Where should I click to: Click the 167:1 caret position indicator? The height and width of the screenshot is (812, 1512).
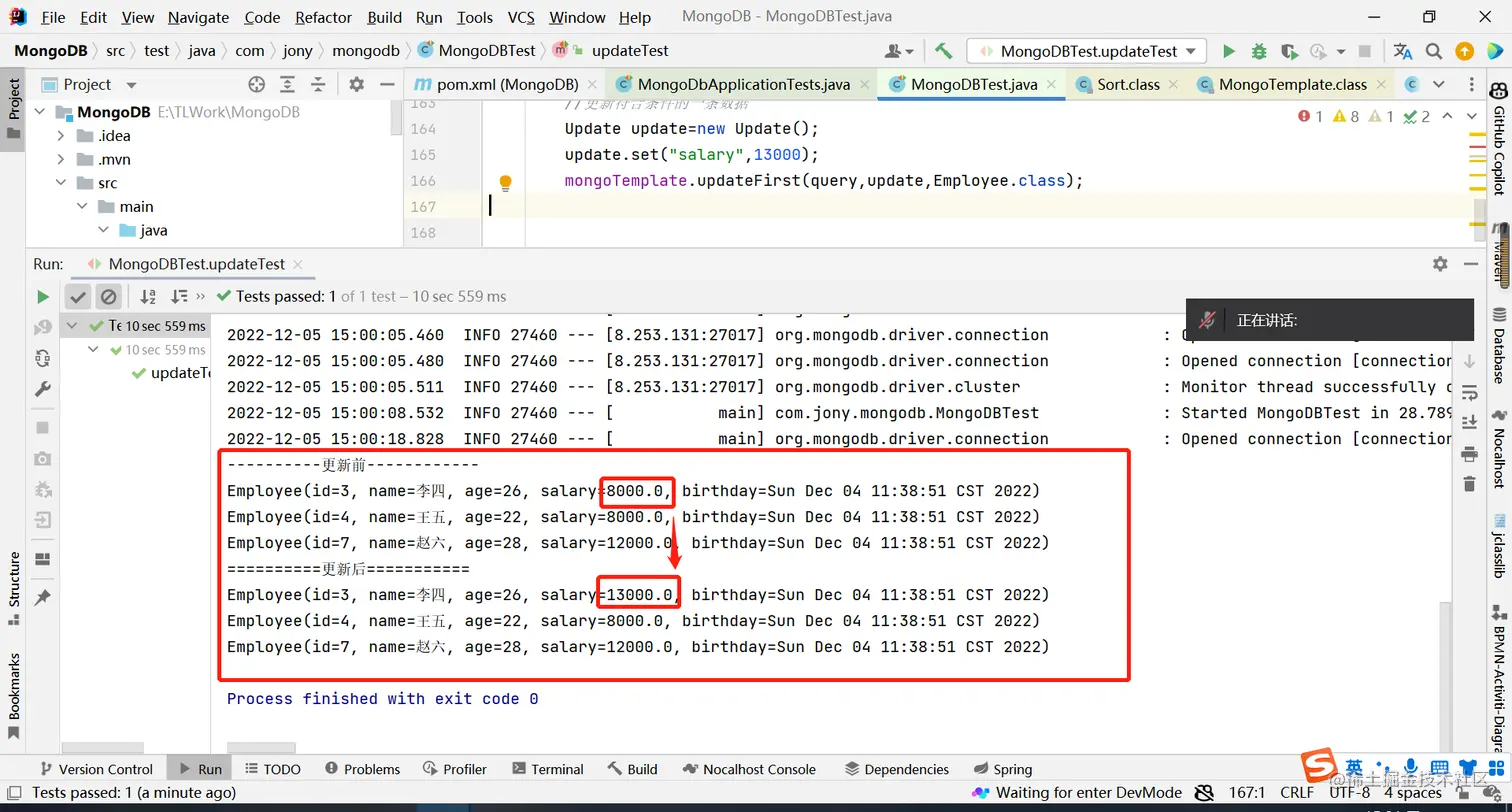[1247, 793]
